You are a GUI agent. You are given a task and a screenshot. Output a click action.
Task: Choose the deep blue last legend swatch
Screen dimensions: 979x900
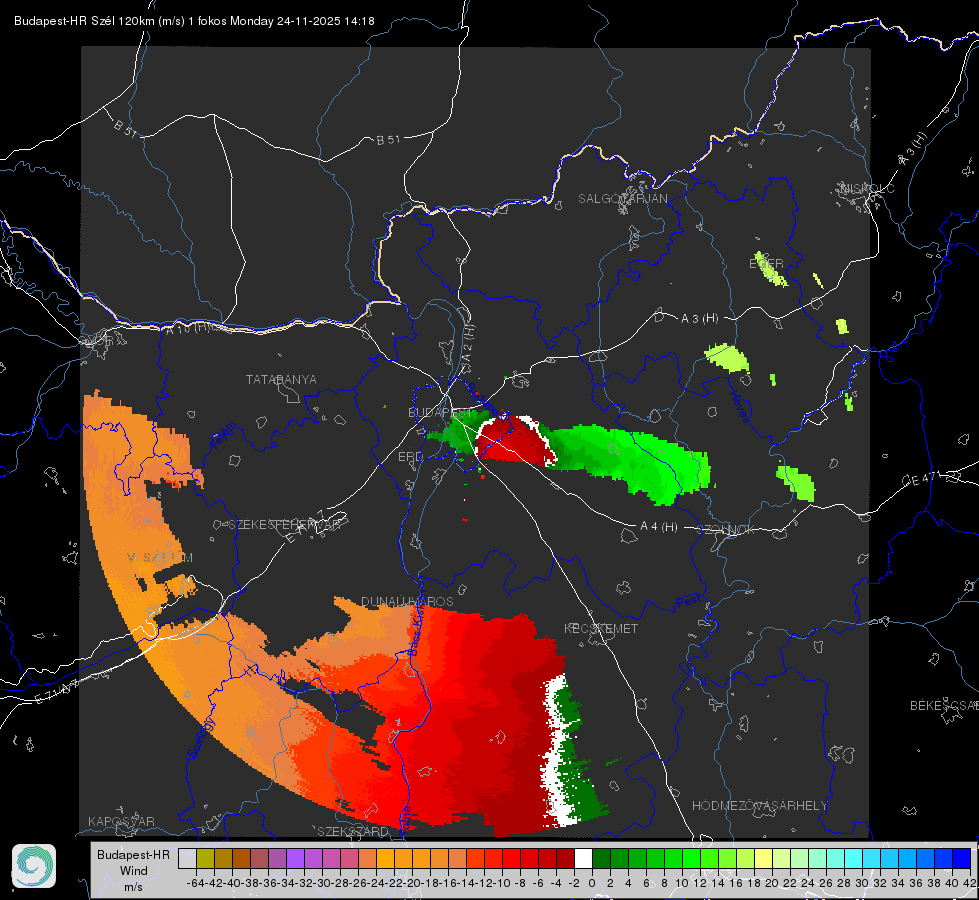(962, 858)
